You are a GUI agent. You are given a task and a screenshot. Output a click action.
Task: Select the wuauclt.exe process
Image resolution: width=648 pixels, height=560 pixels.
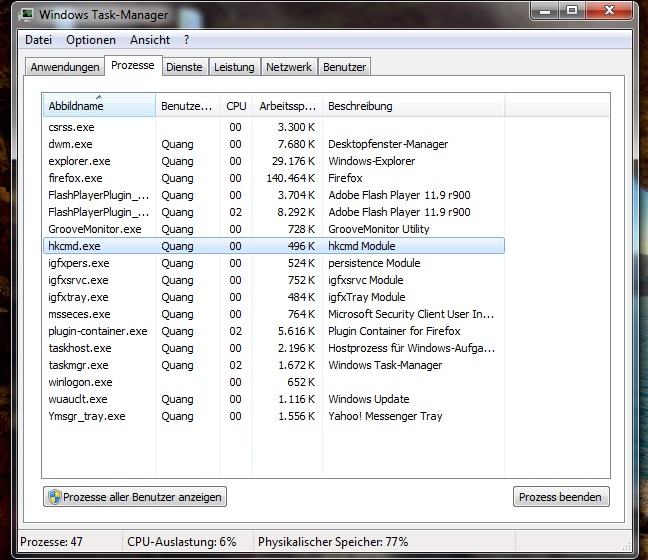tap(274, 399)
